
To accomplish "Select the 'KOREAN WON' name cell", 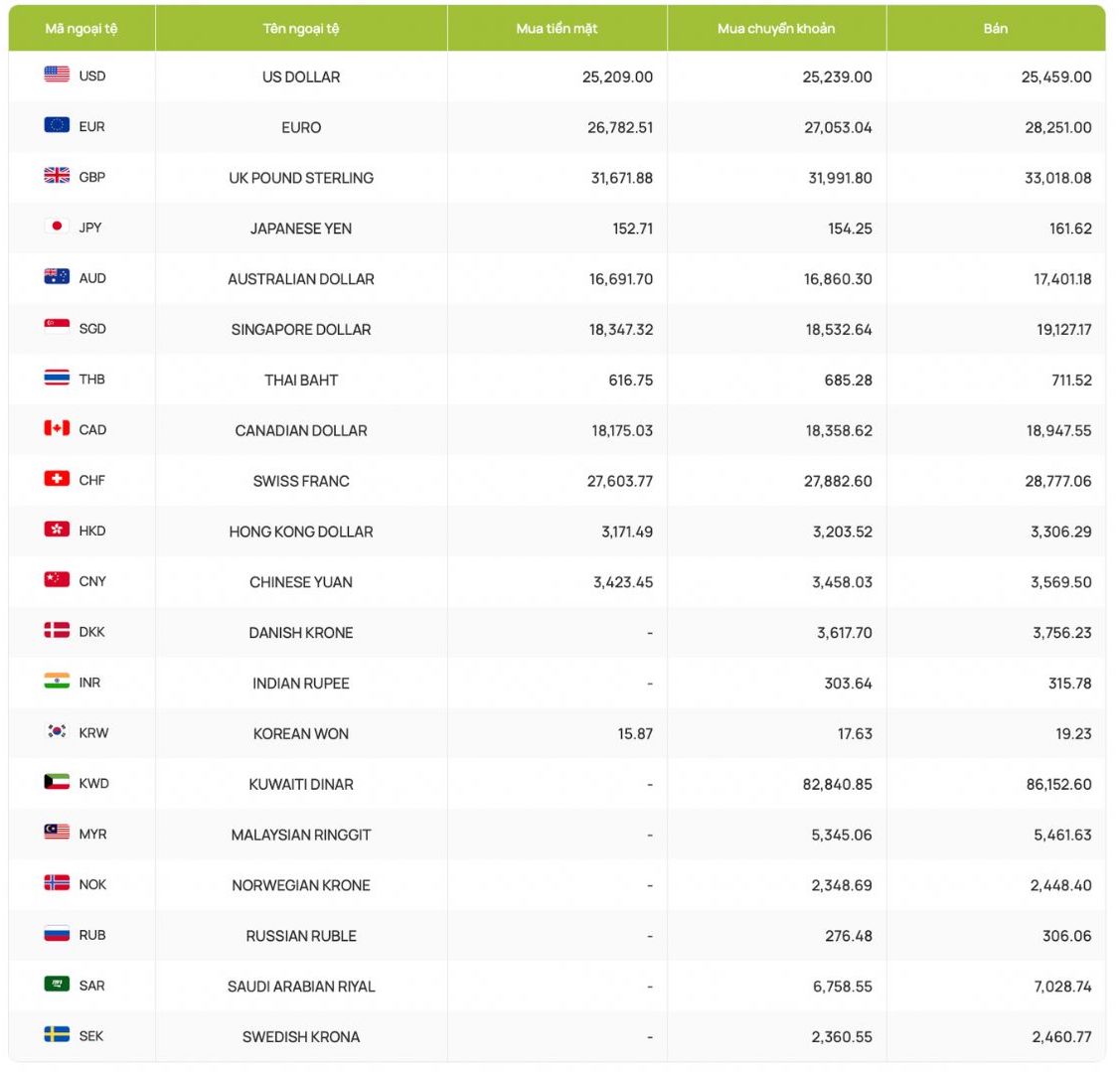I will click(x=301, y=734).
